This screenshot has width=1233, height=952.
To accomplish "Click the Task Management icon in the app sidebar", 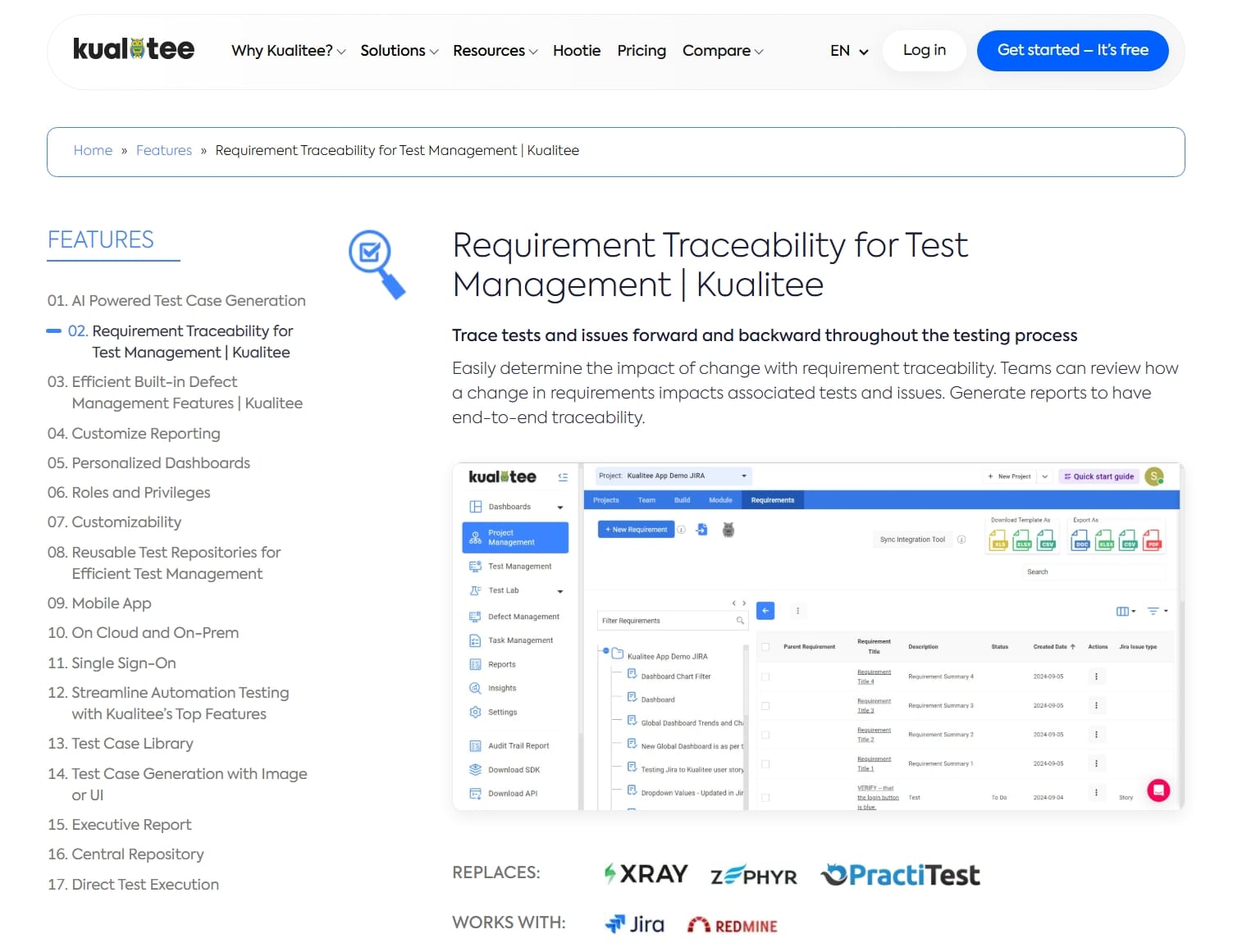I will (475, 640).
